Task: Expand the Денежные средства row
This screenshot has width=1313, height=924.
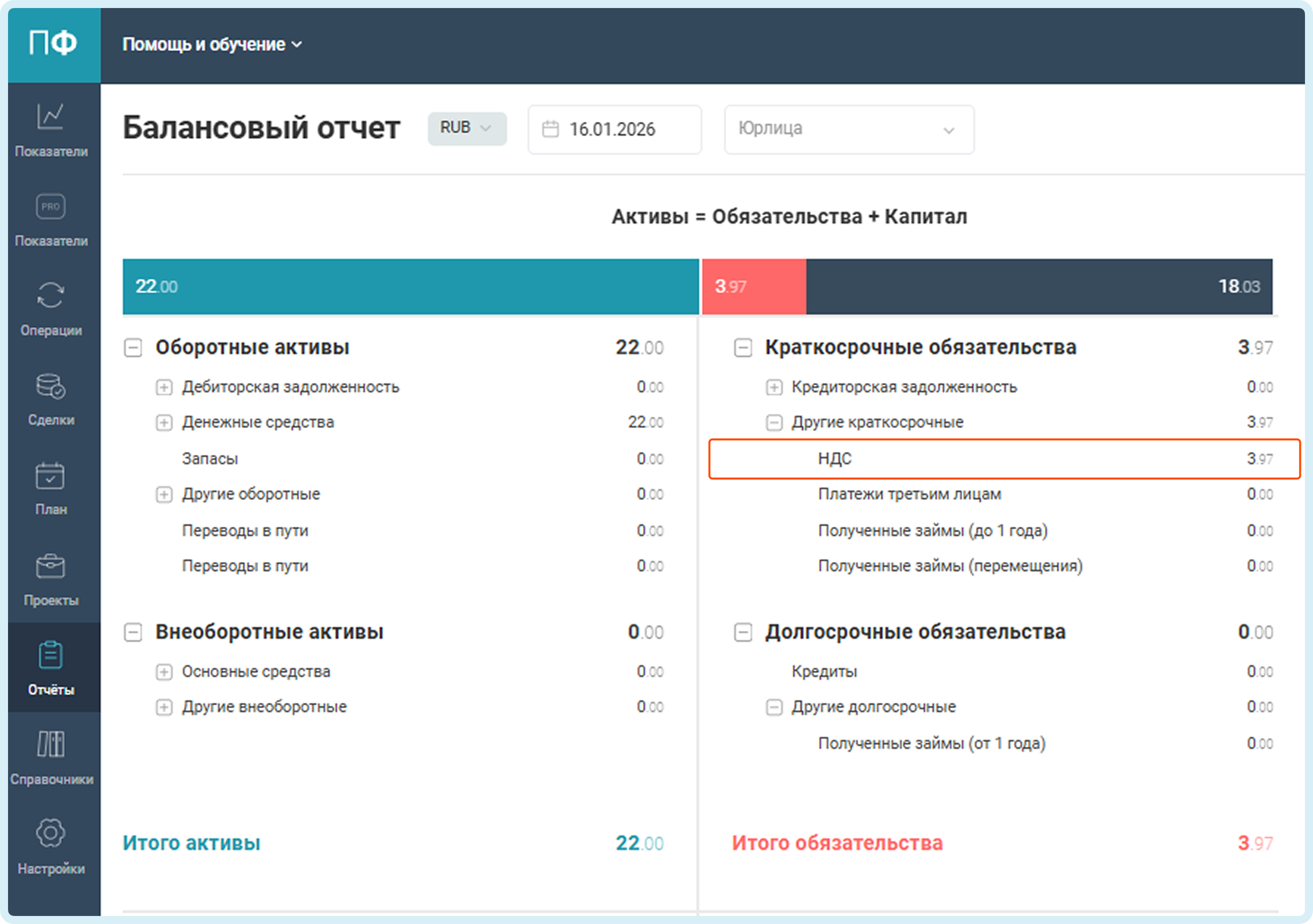Action: click(164, 423)
